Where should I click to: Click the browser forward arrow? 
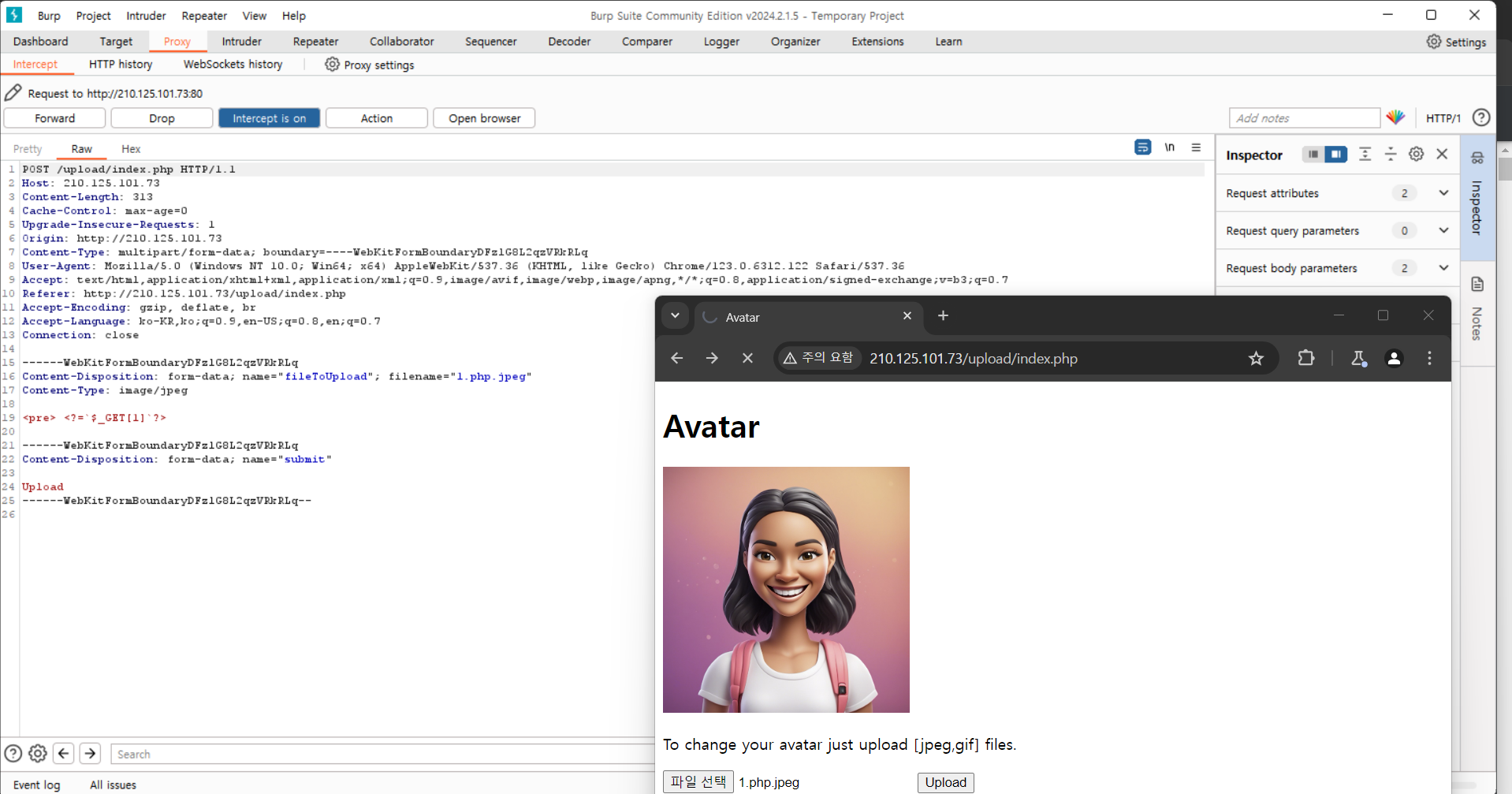(x=712, y=358)
